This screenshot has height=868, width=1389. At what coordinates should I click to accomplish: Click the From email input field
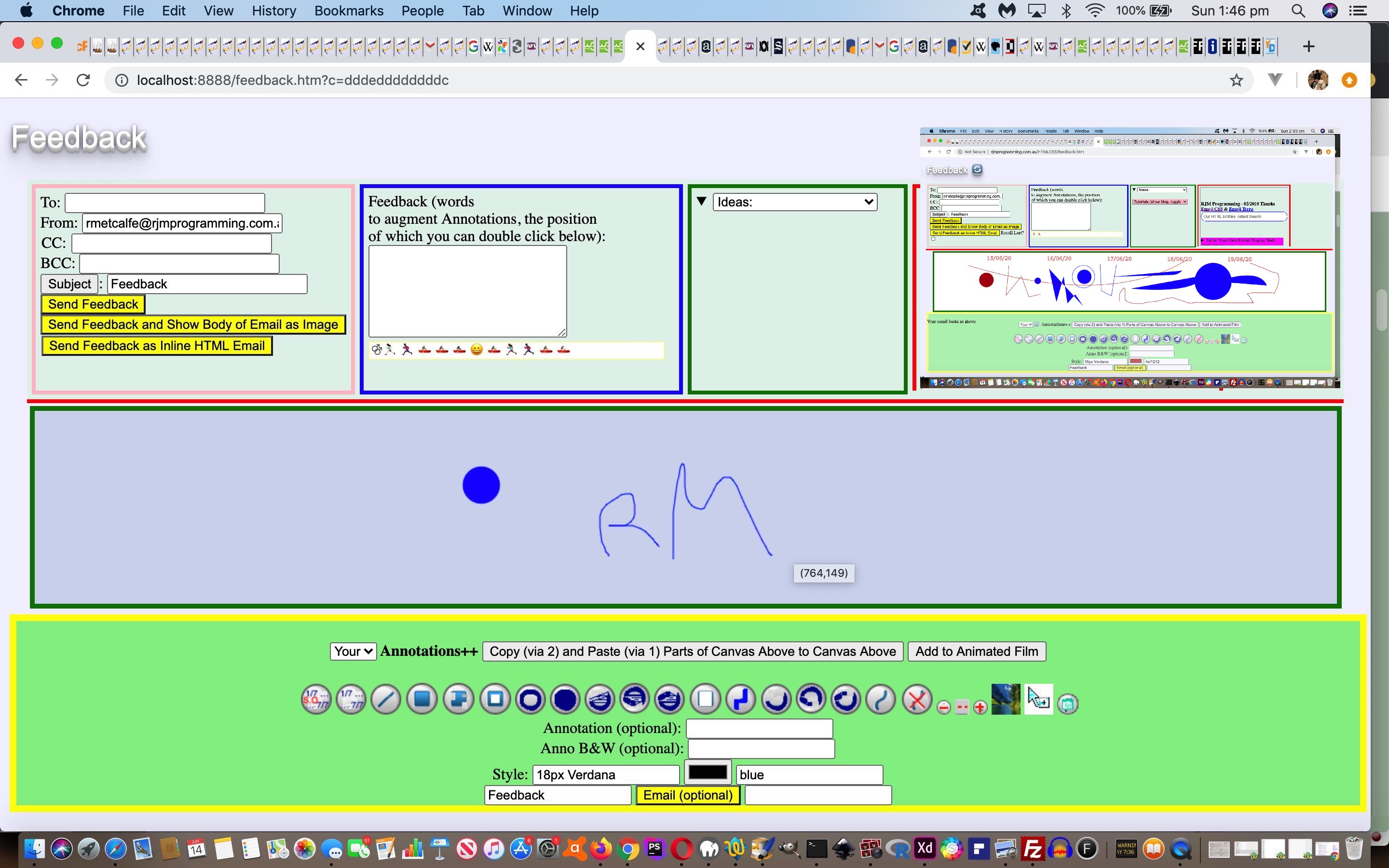[182, 223]
